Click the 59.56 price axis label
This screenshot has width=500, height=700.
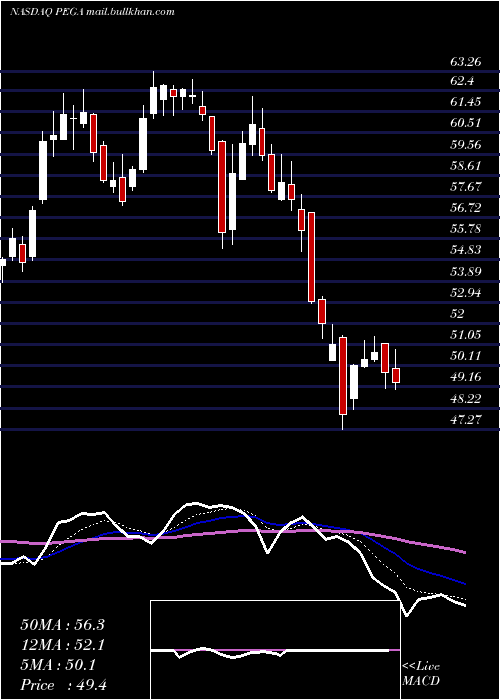coord(466,144)
